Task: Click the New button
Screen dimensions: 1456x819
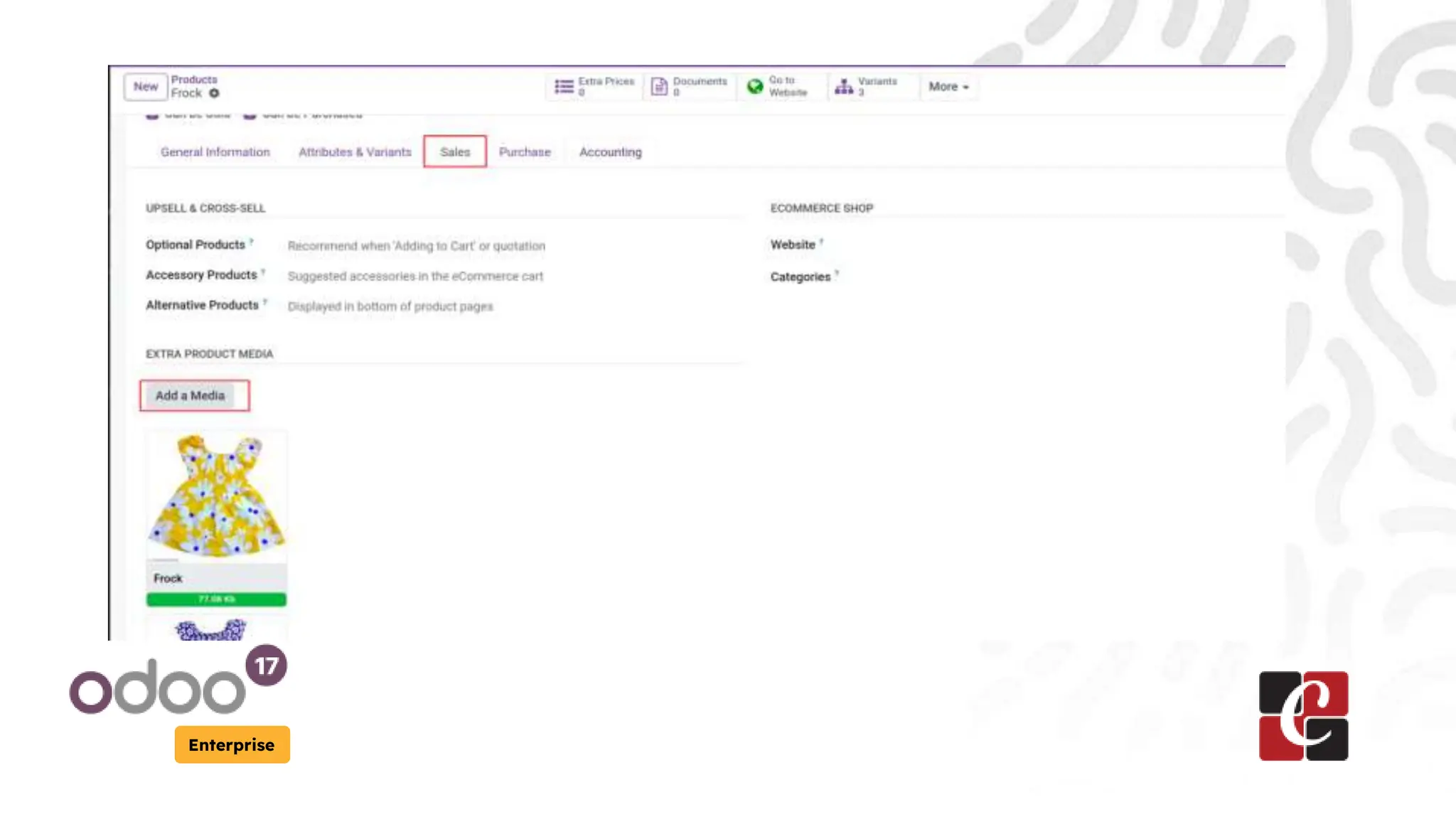Action: point(146,87)
